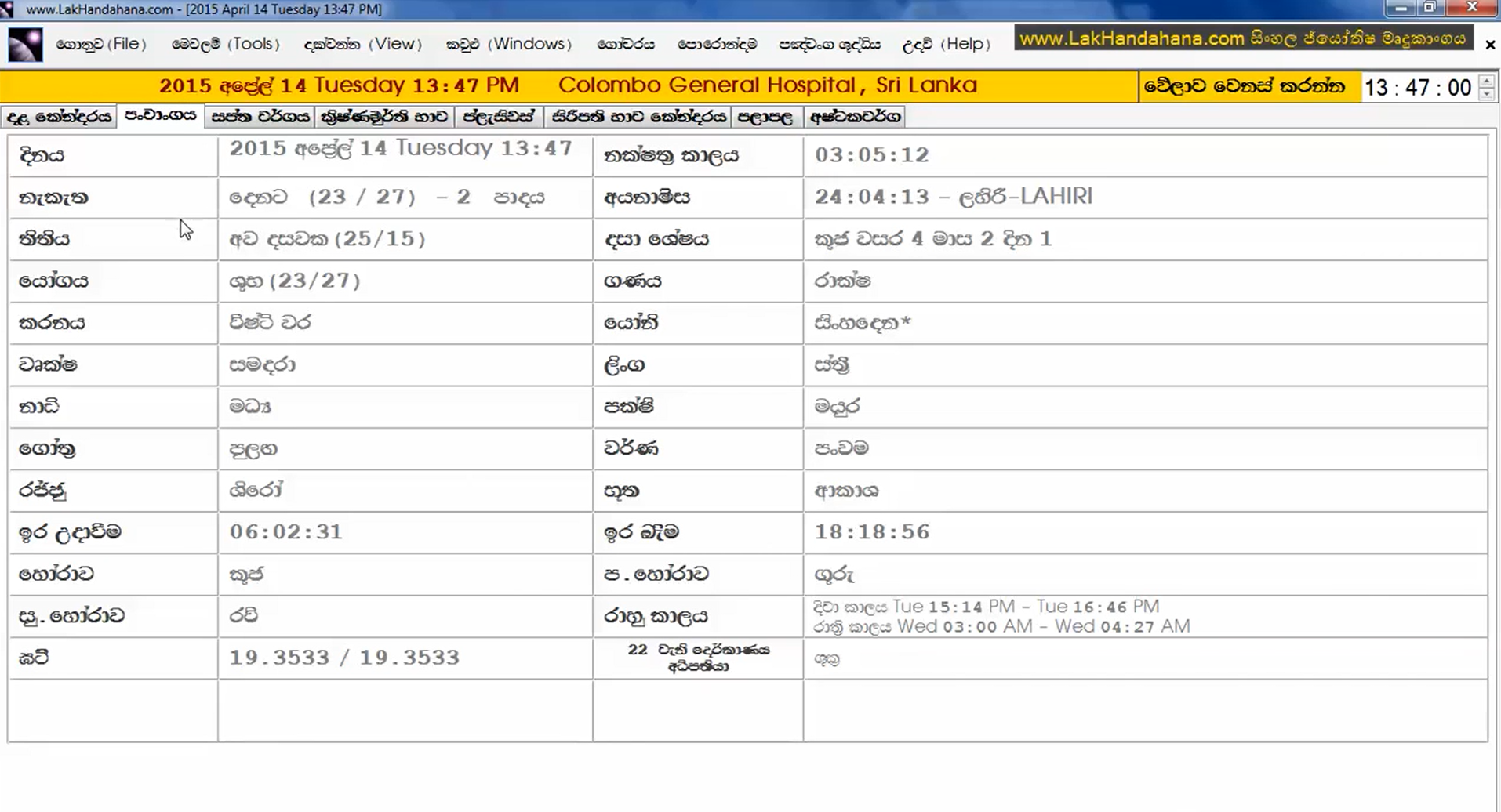Image resolution: width=1501 pixels, height=812 pixels.
Task: Switch to the දළ කේන්ද්‍රය tab
Action: pos(59,117)
